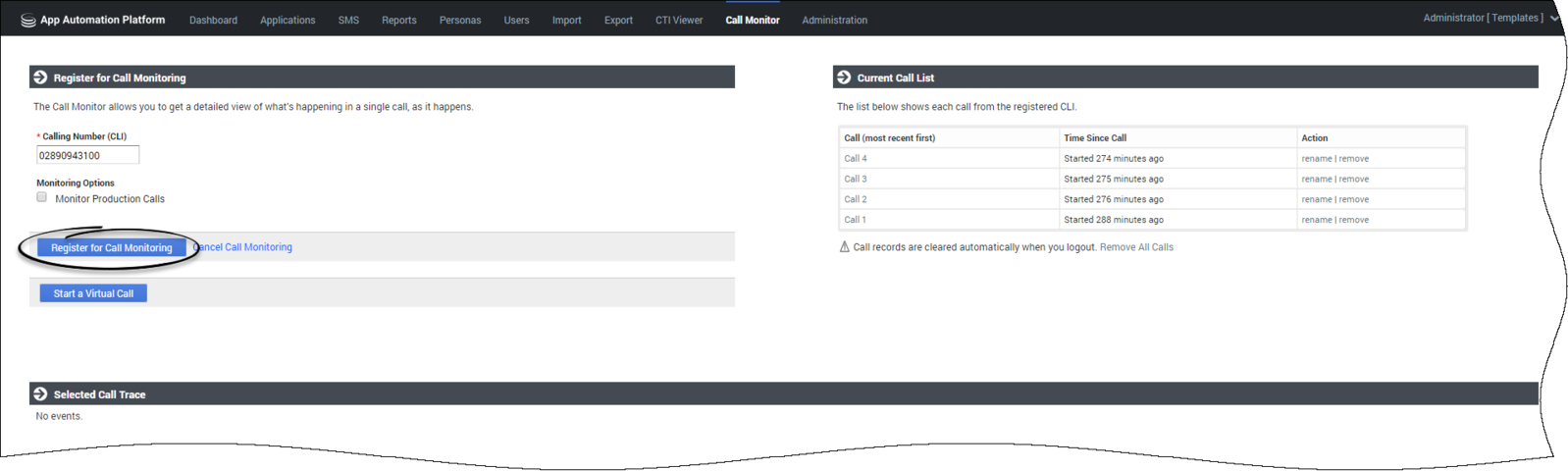The width and height of the screenshot is (1568, 471).
Task: Open the CTI Viewer menu item
Action: (x=679, y=20)
